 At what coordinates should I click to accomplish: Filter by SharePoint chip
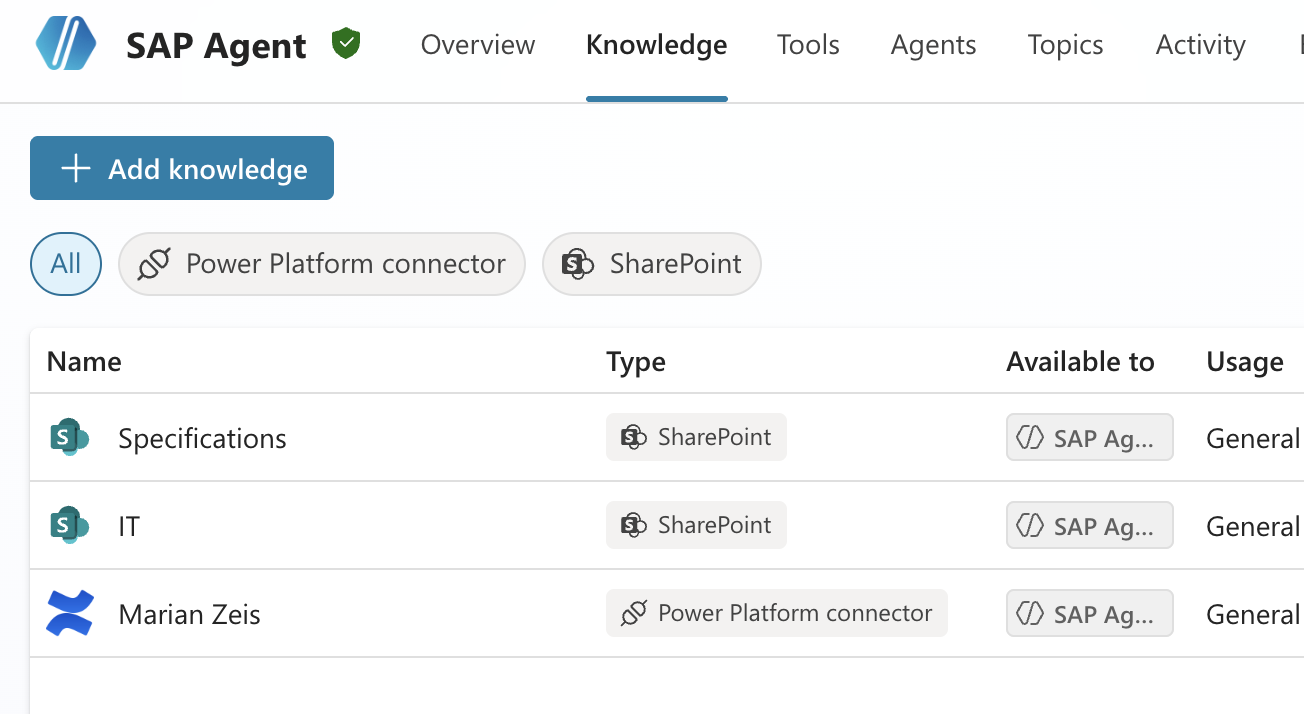(x=652, y=264)
